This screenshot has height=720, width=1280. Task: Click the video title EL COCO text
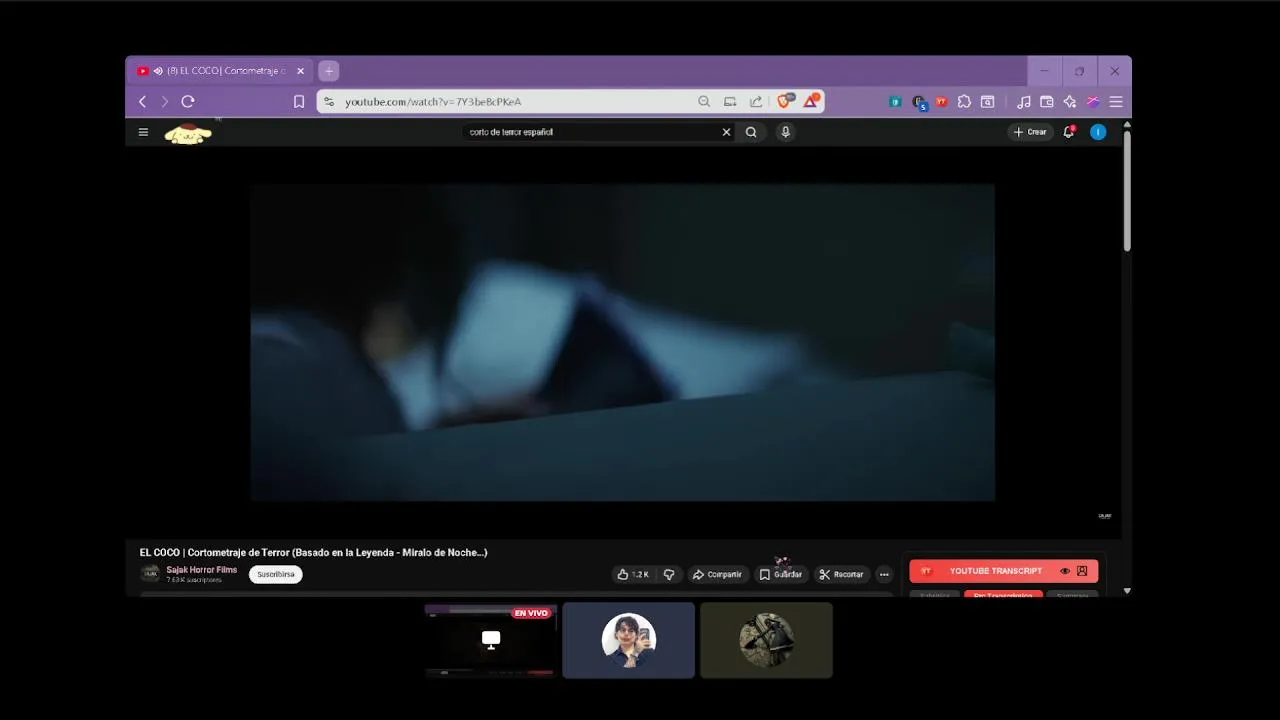(313, 552)
